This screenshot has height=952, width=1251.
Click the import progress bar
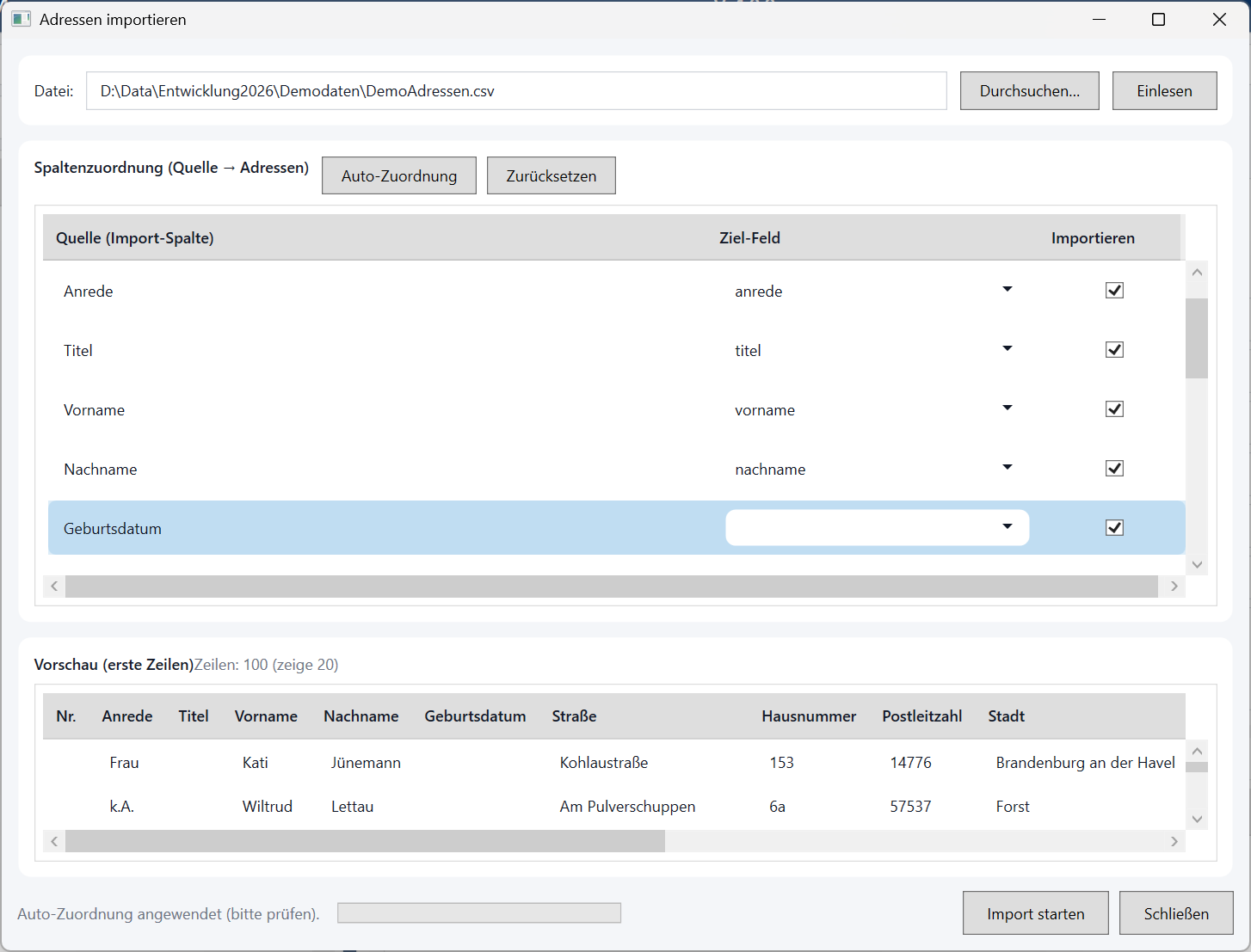(x=478, y=913)
